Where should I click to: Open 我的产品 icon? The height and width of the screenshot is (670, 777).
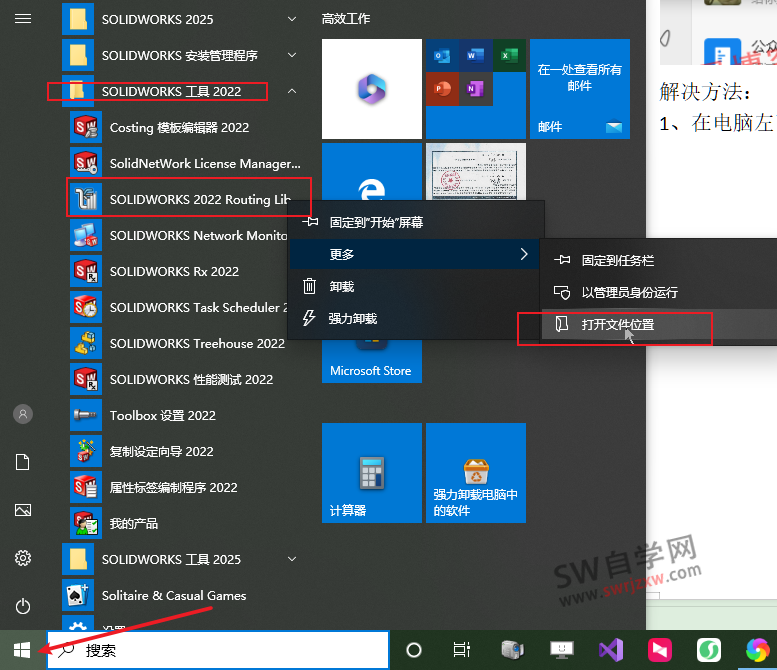pos(86,523)
